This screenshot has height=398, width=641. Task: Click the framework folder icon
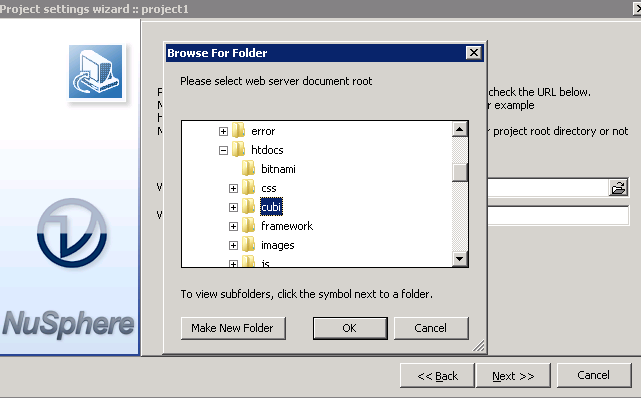tap(249, 226)
